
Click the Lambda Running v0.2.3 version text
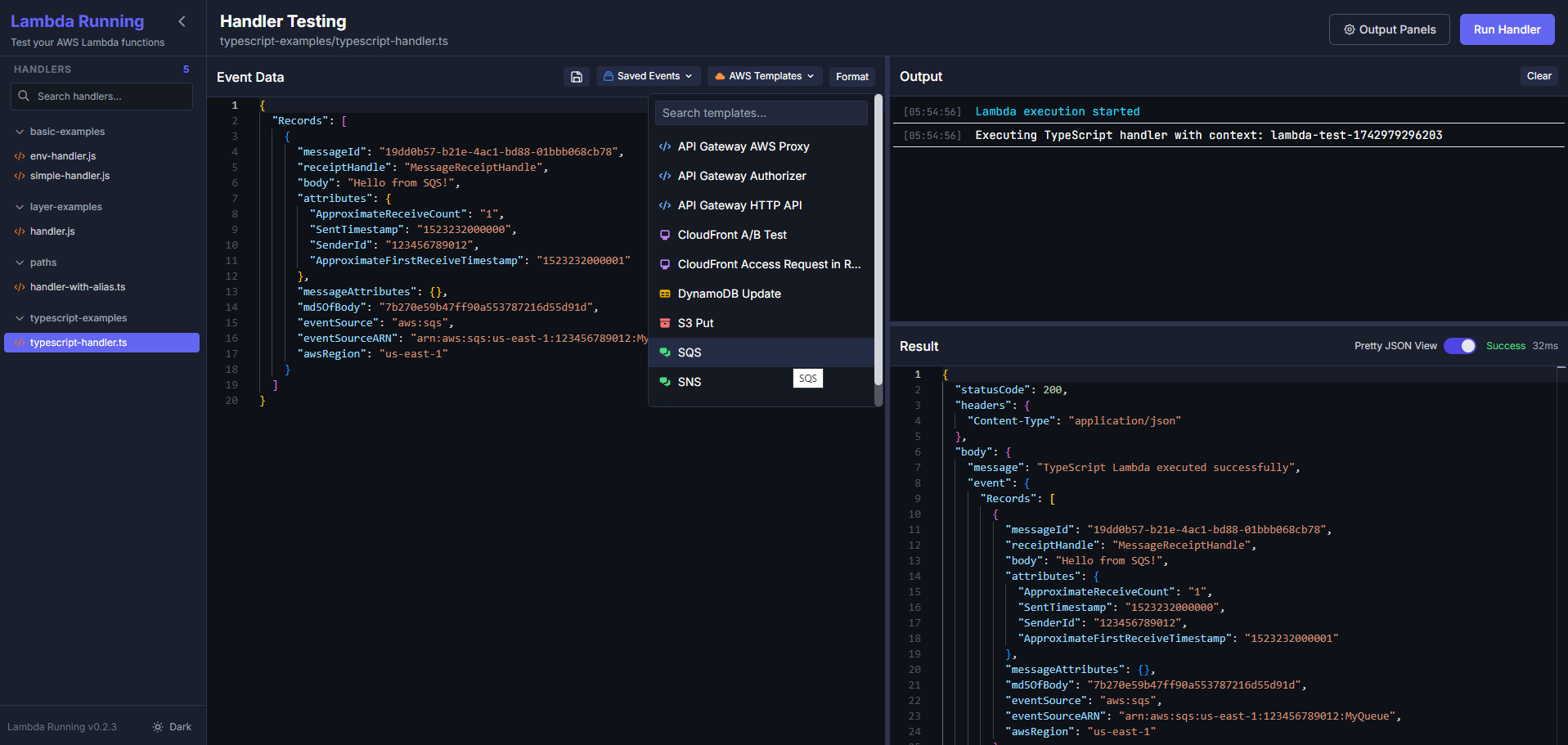(x=62, y=727)
